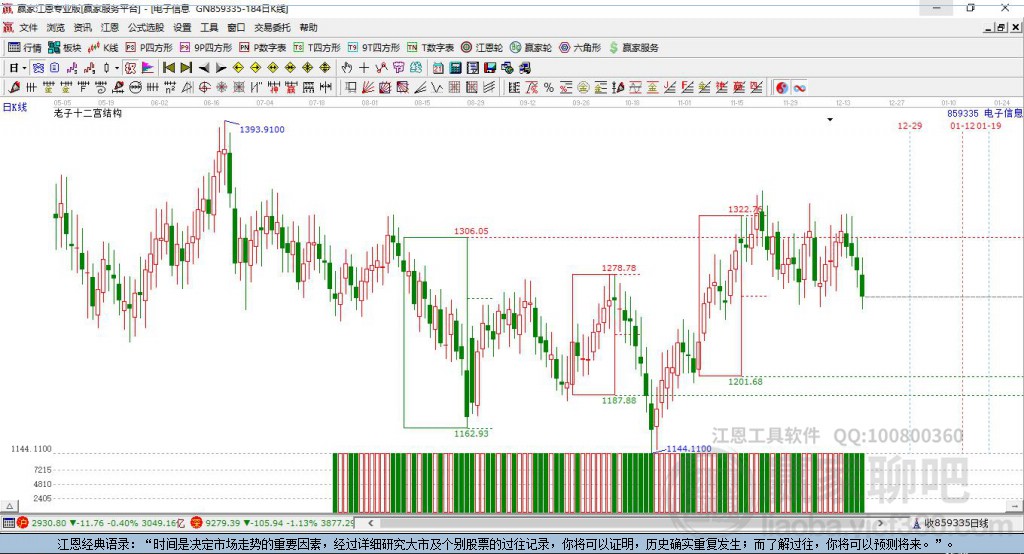Click the 1393.9100 high price label
This screenshot has width=1024, height=554.
262,129
